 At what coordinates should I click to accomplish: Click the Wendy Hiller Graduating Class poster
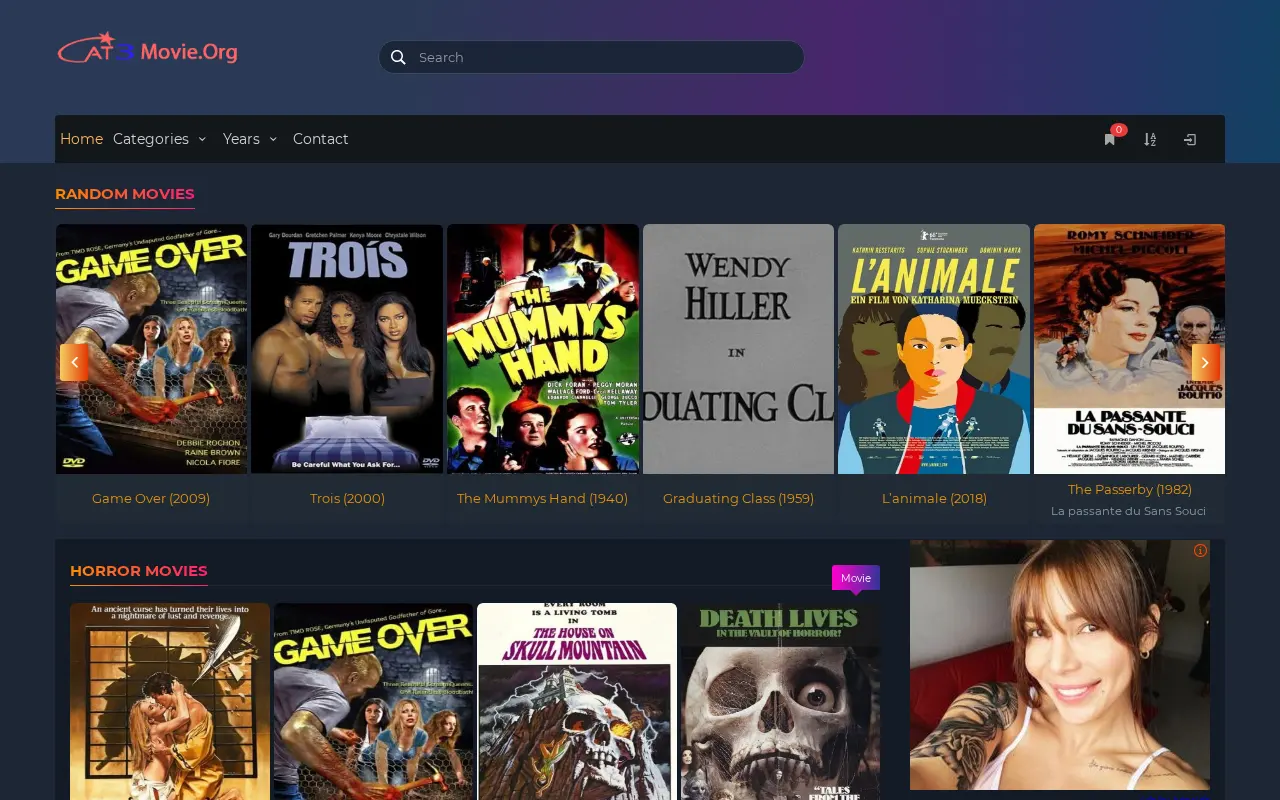pos(738,349)
